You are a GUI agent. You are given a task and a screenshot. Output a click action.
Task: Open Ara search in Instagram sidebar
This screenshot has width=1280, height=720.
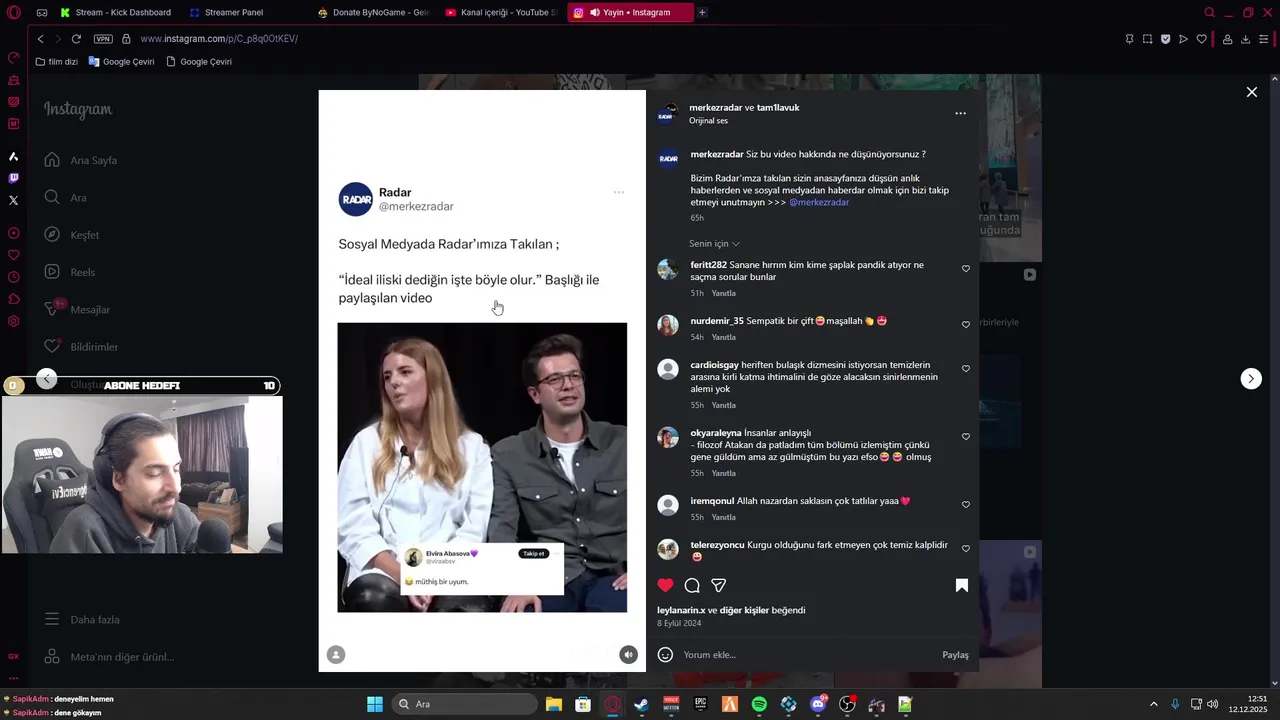(66, 198)
